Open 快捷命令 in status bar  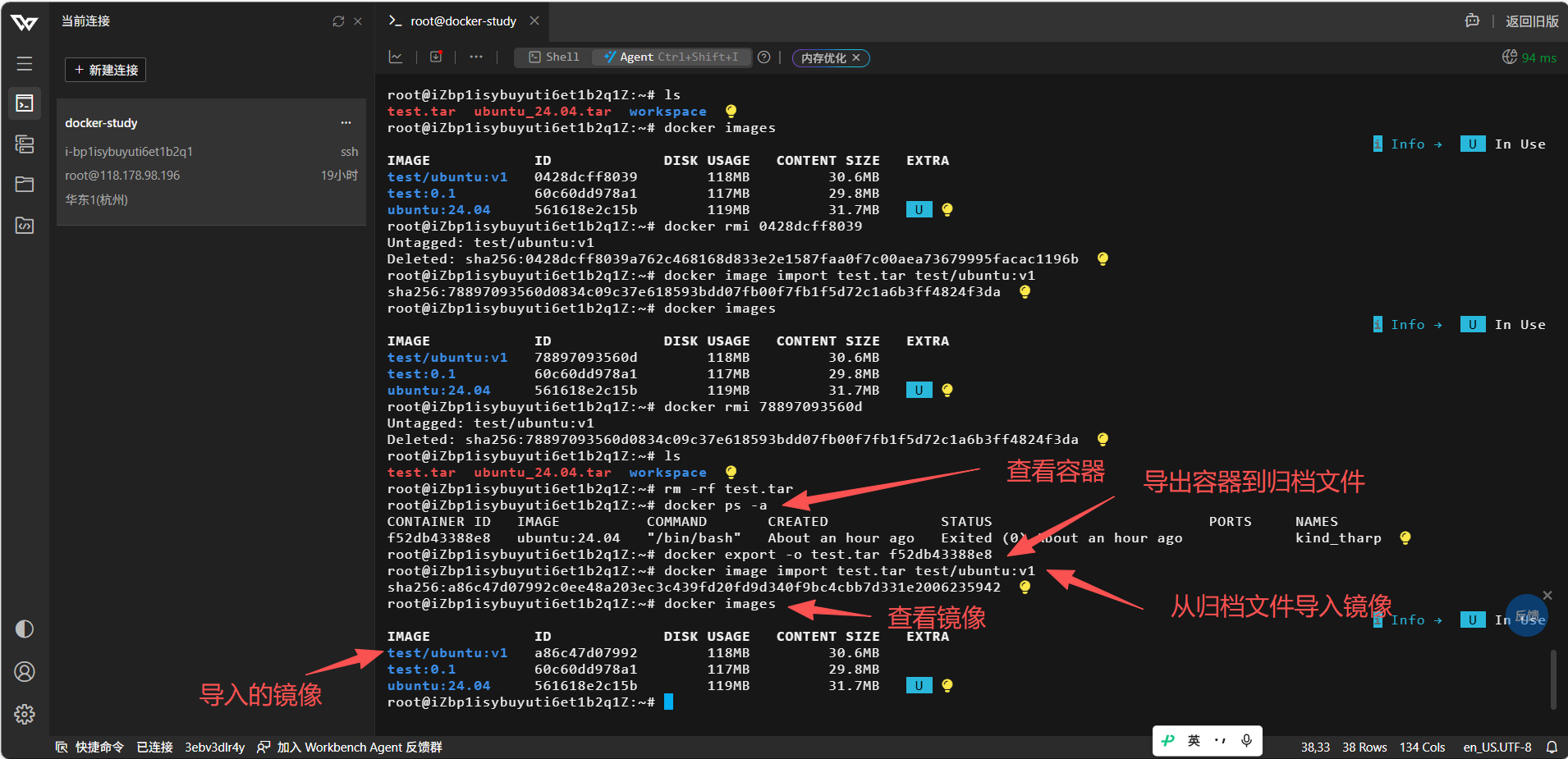(90, 747)
